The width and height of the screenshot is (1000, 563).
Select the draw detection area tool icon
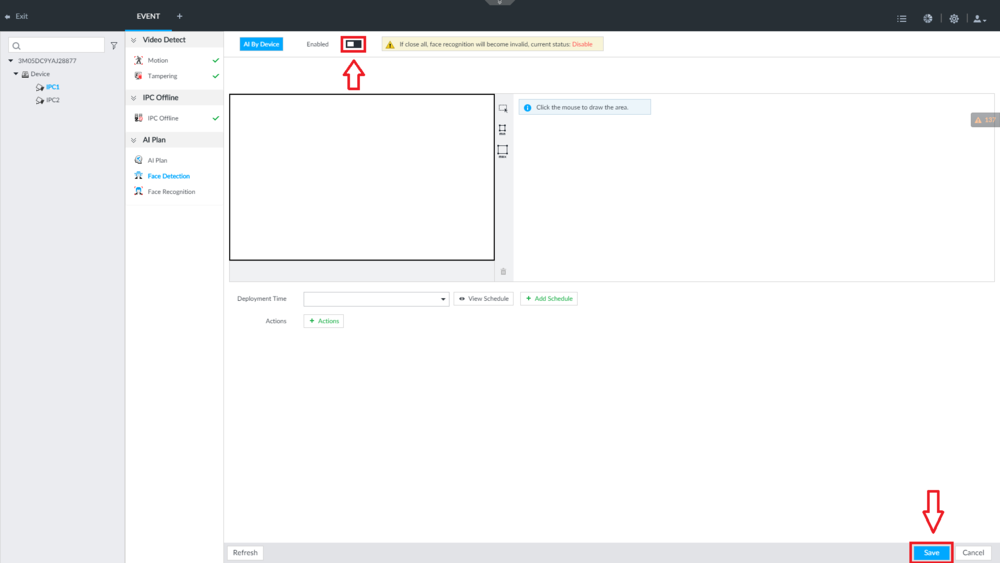point(503,108)
